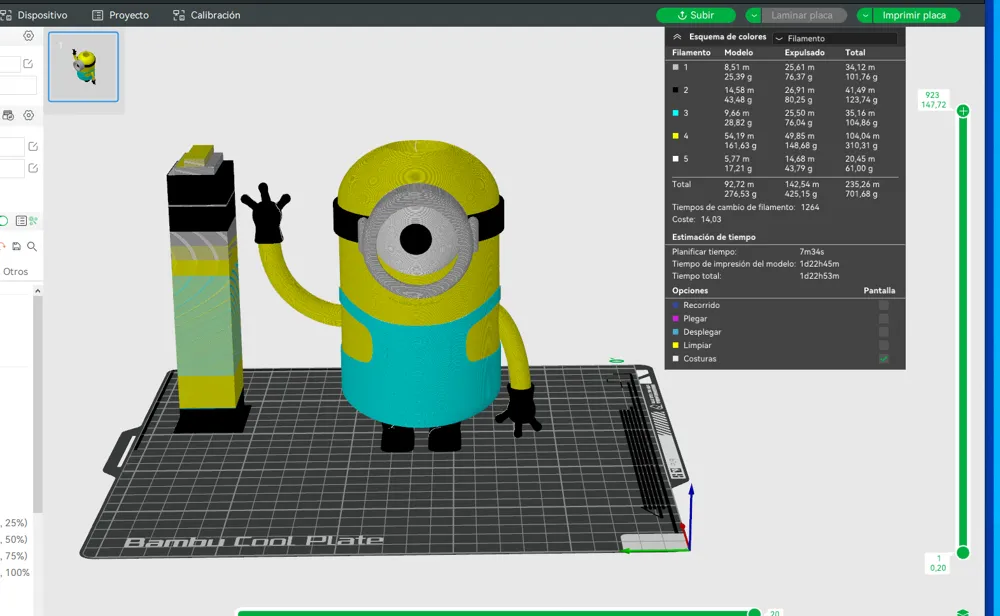Enable the Limpiar display checkbox

(882, 345)
